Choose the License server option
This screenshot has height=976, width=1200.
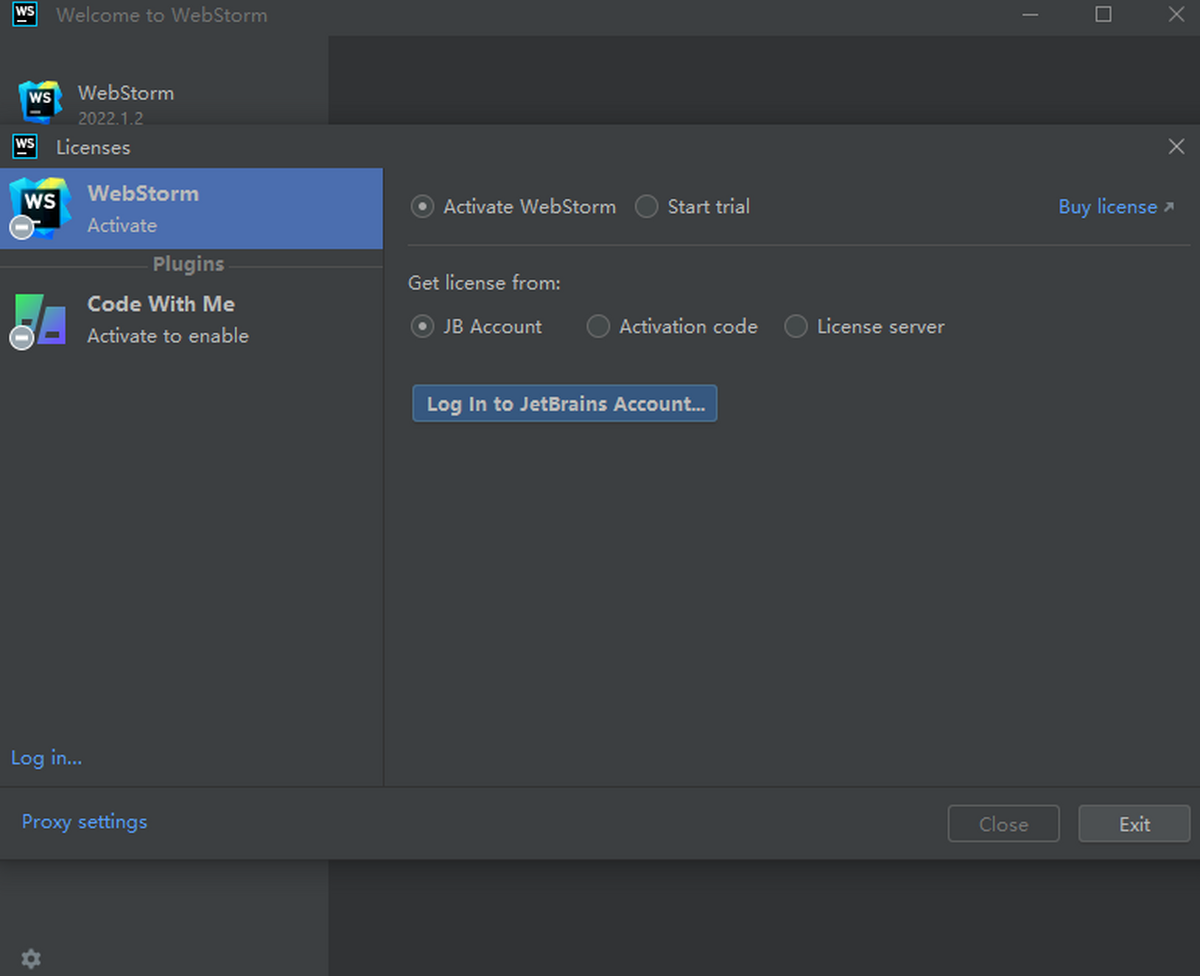coord(796,327)
